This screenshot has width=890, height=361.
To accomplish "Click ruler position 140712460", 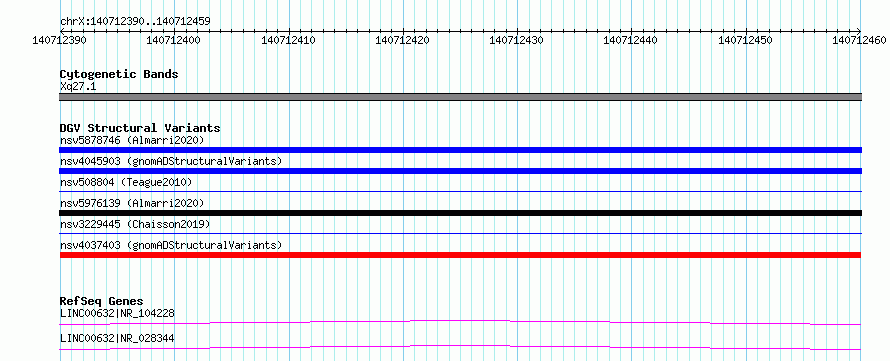I will coord(860,40).
